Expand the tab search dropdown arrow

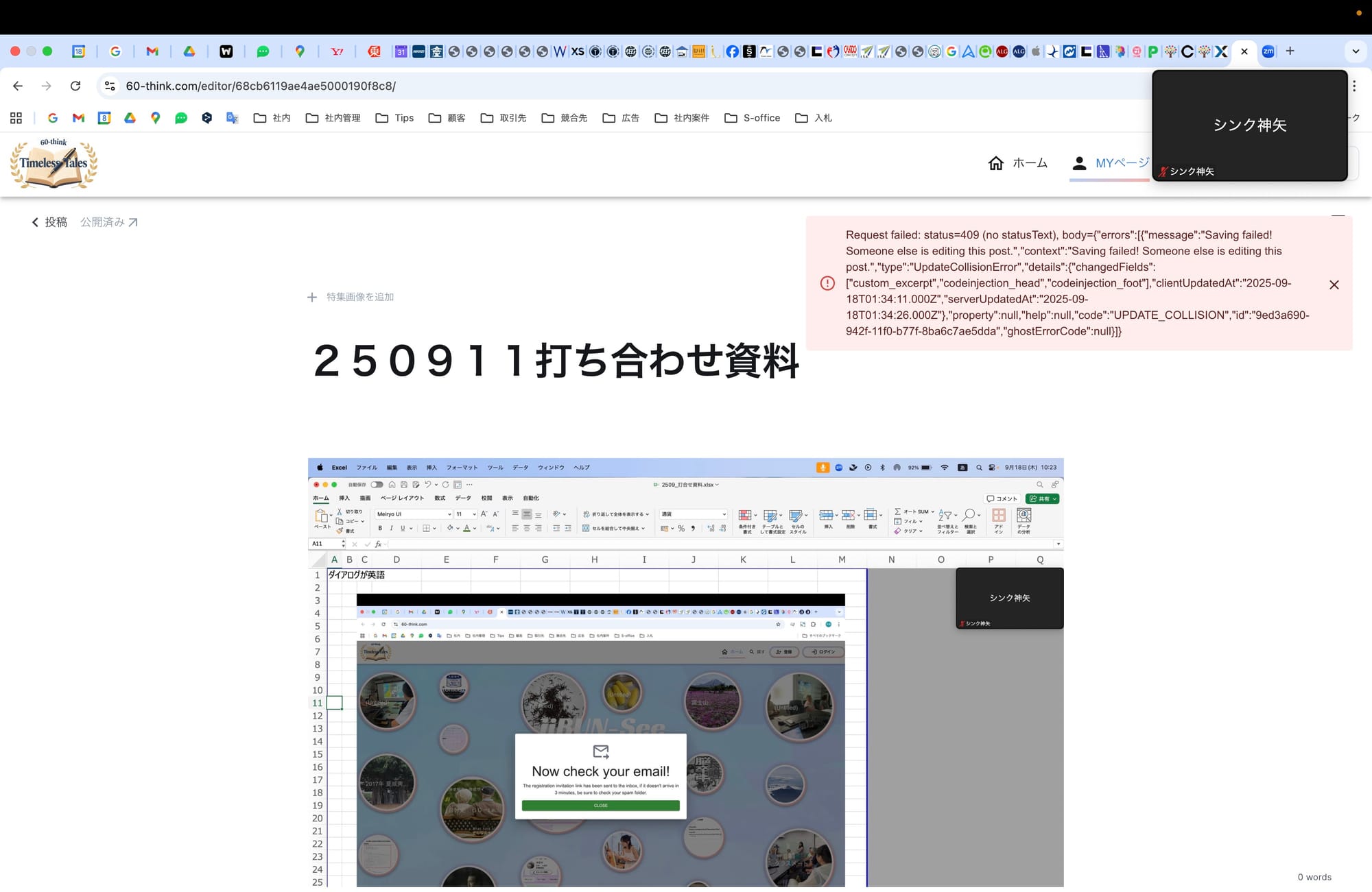point(1356,51)
